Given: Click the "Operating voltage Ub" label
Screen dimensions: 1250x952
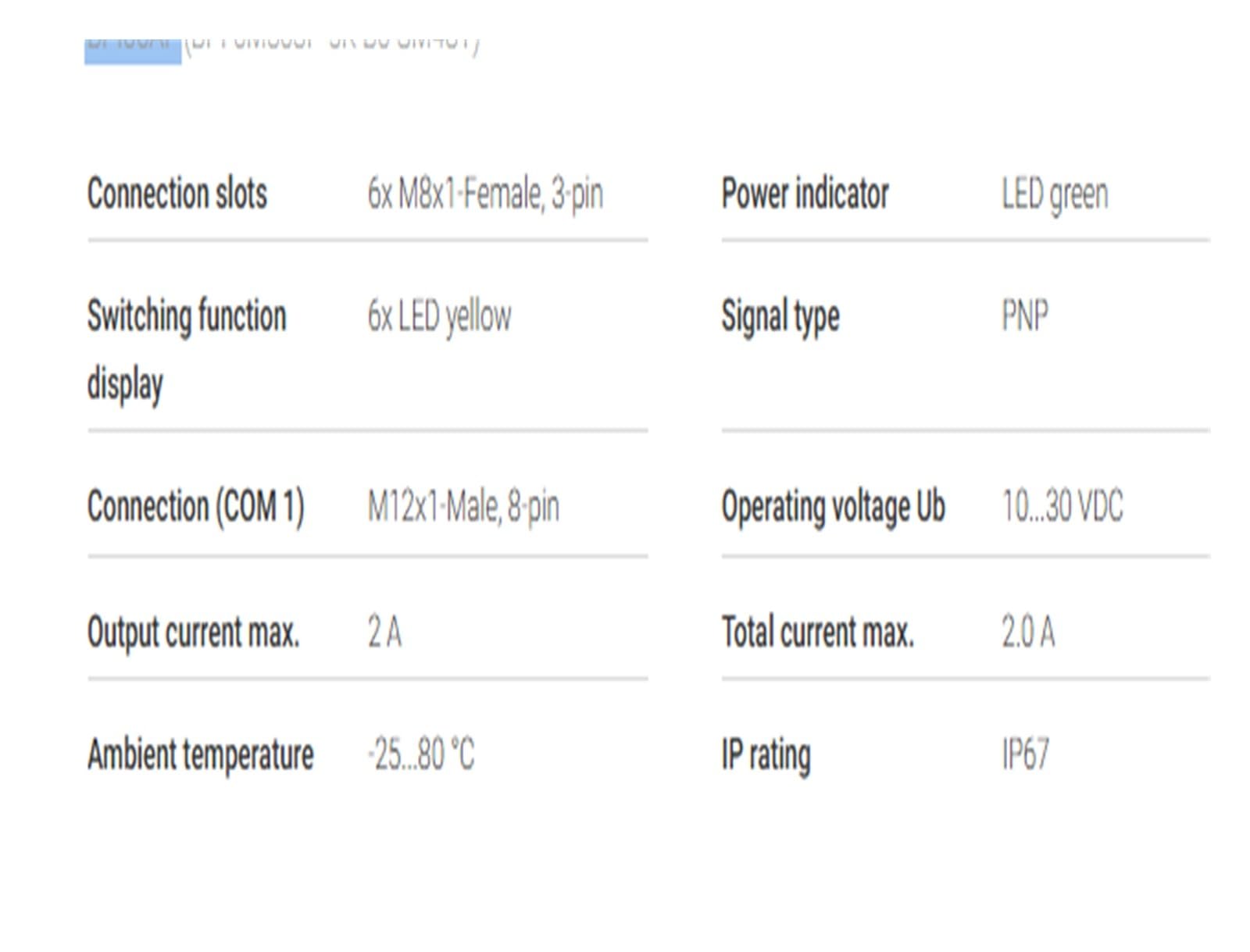Looking at the screenshot, I should 834,506.
